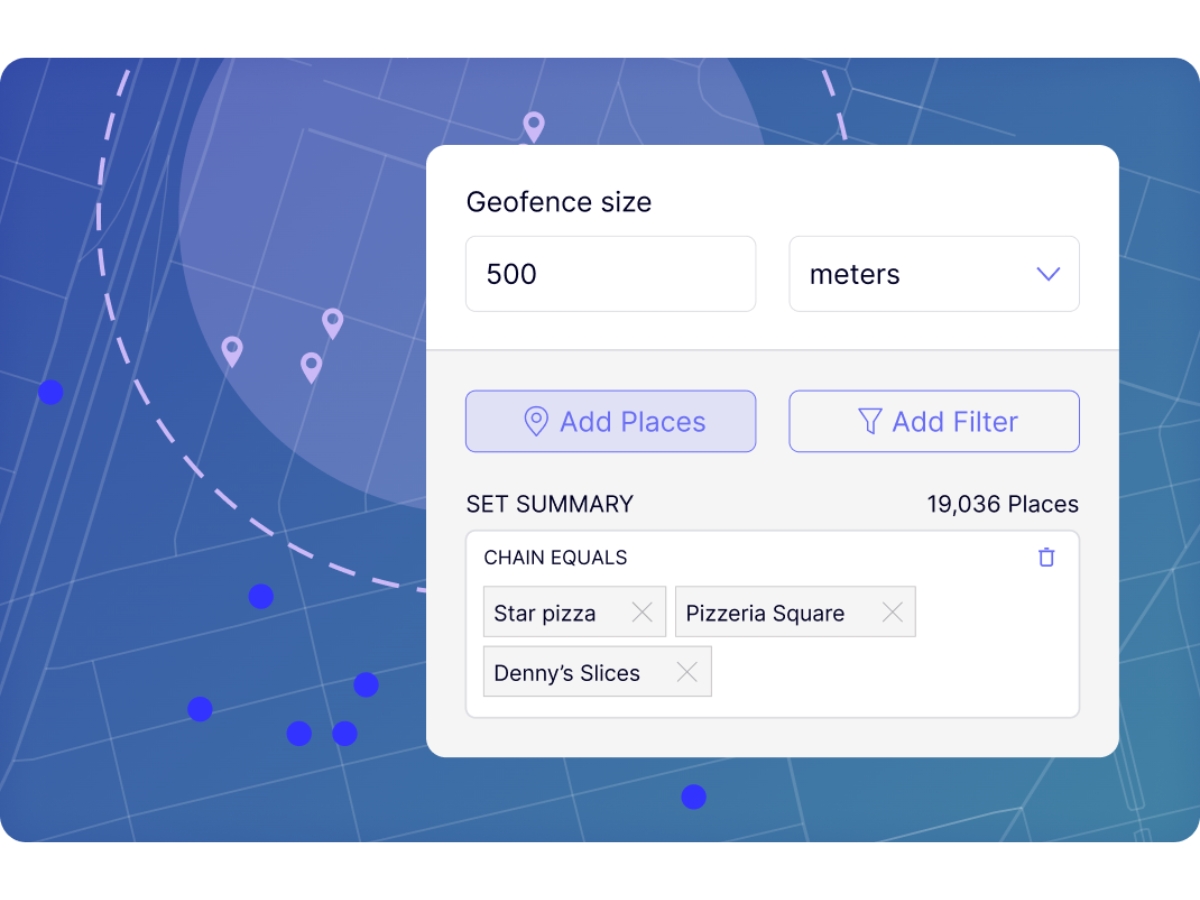Click the chevron arrow in the units dropdown

(1048, 274)
